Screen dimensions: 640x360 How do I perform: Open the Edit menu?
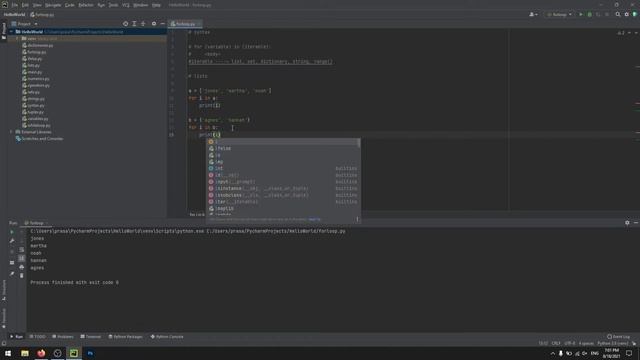pos(25,5)
